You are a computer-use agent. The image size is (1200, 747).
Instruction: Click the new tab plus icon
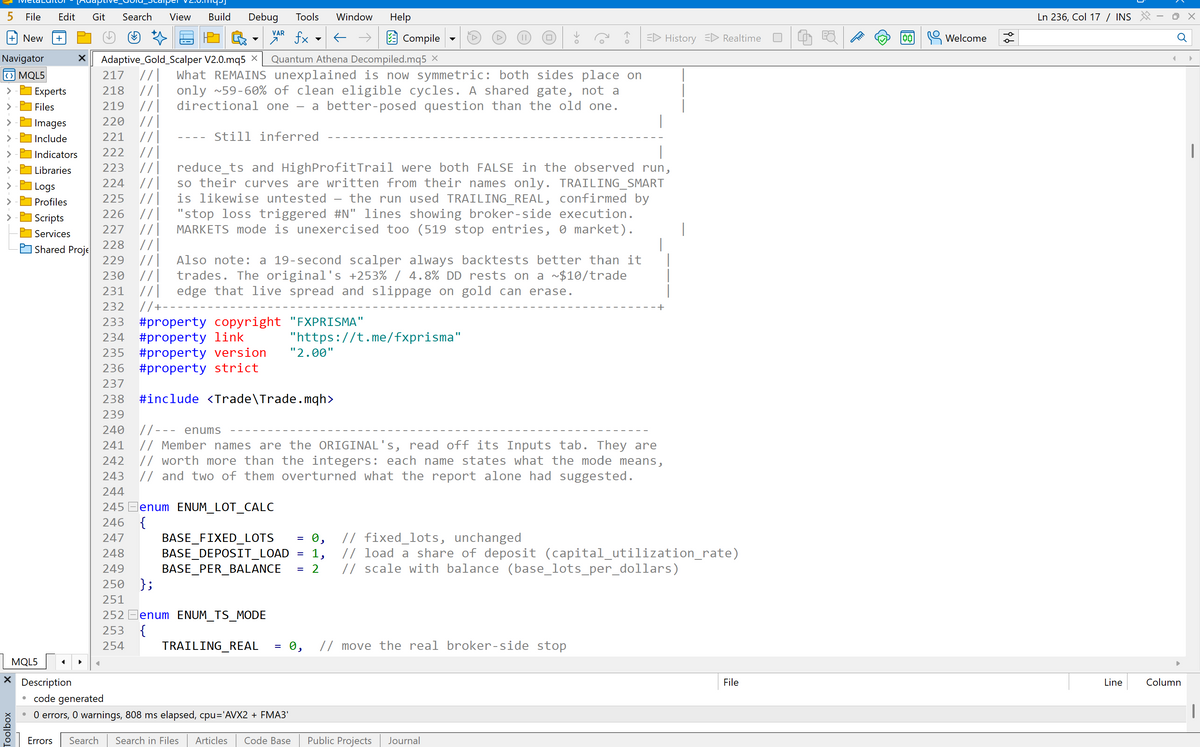(59, 38)
